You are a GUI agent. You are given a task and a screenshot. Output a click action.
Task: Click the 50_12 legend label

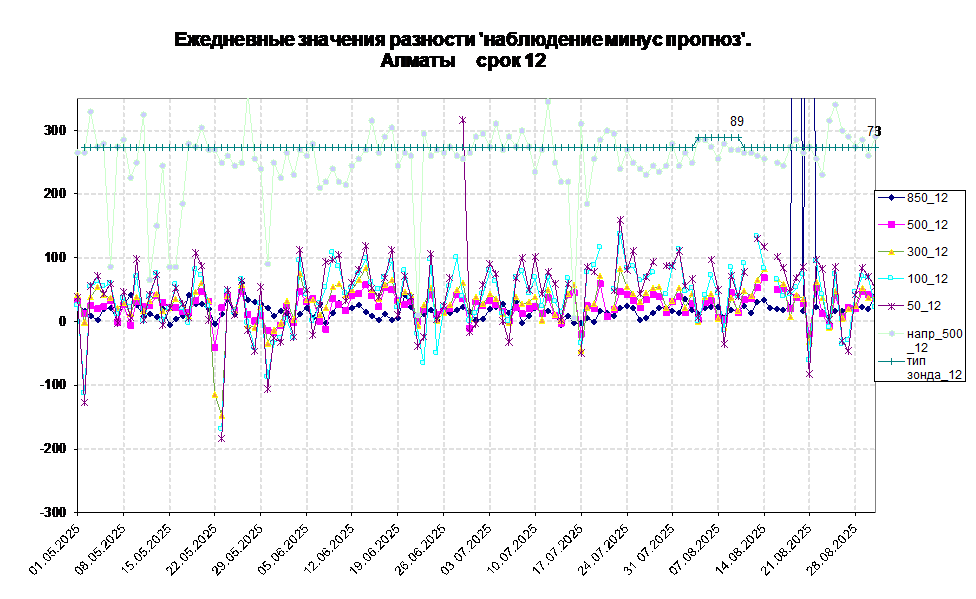924,306
